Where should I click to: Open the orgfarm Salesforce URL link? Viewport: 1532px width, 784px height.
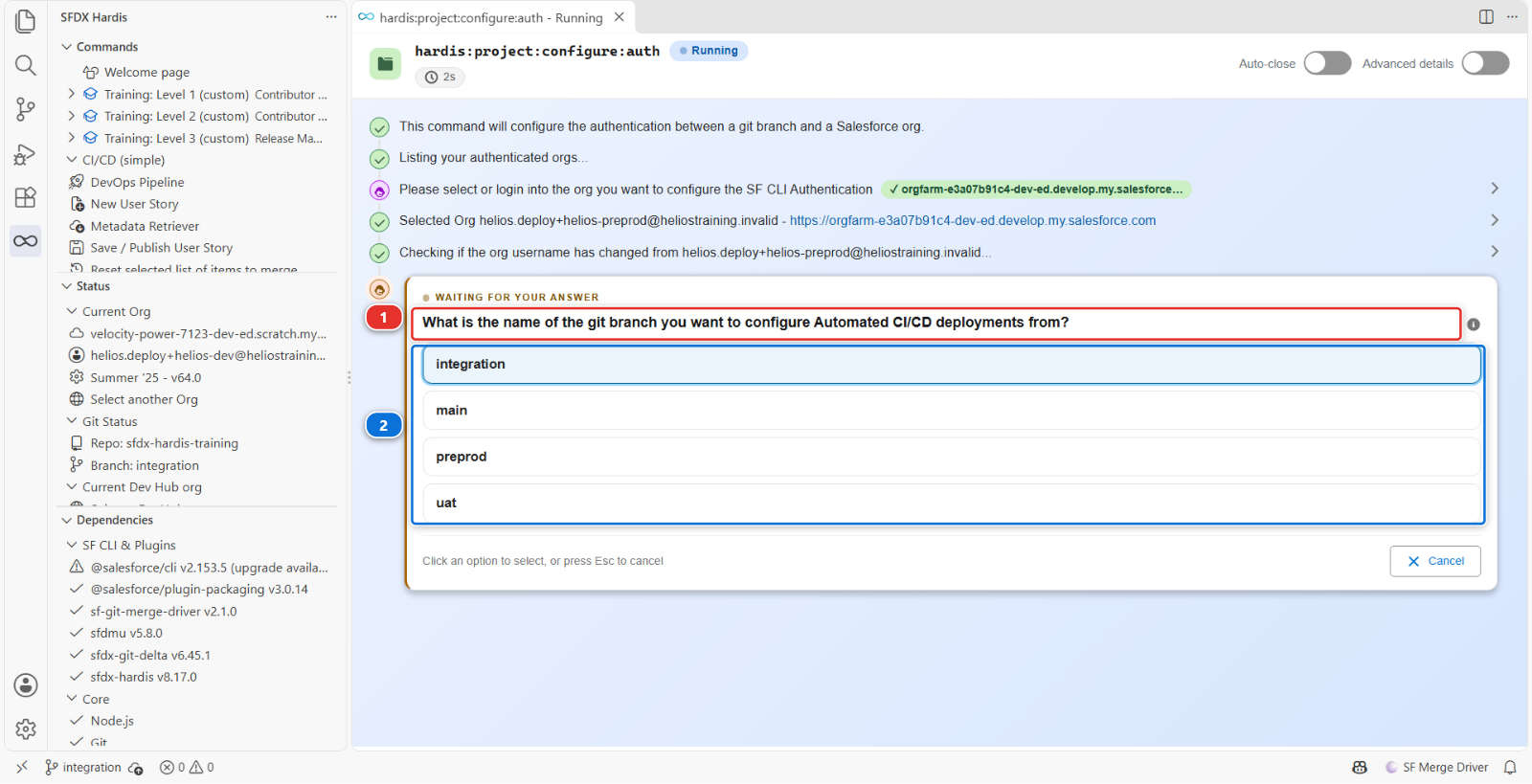click(x=973, y=220)
